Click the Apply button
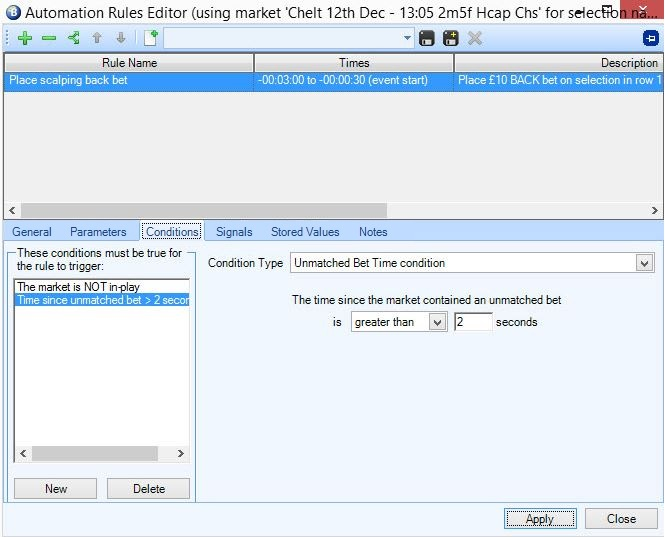Screen dimensions: 665x537 point(540,519)
